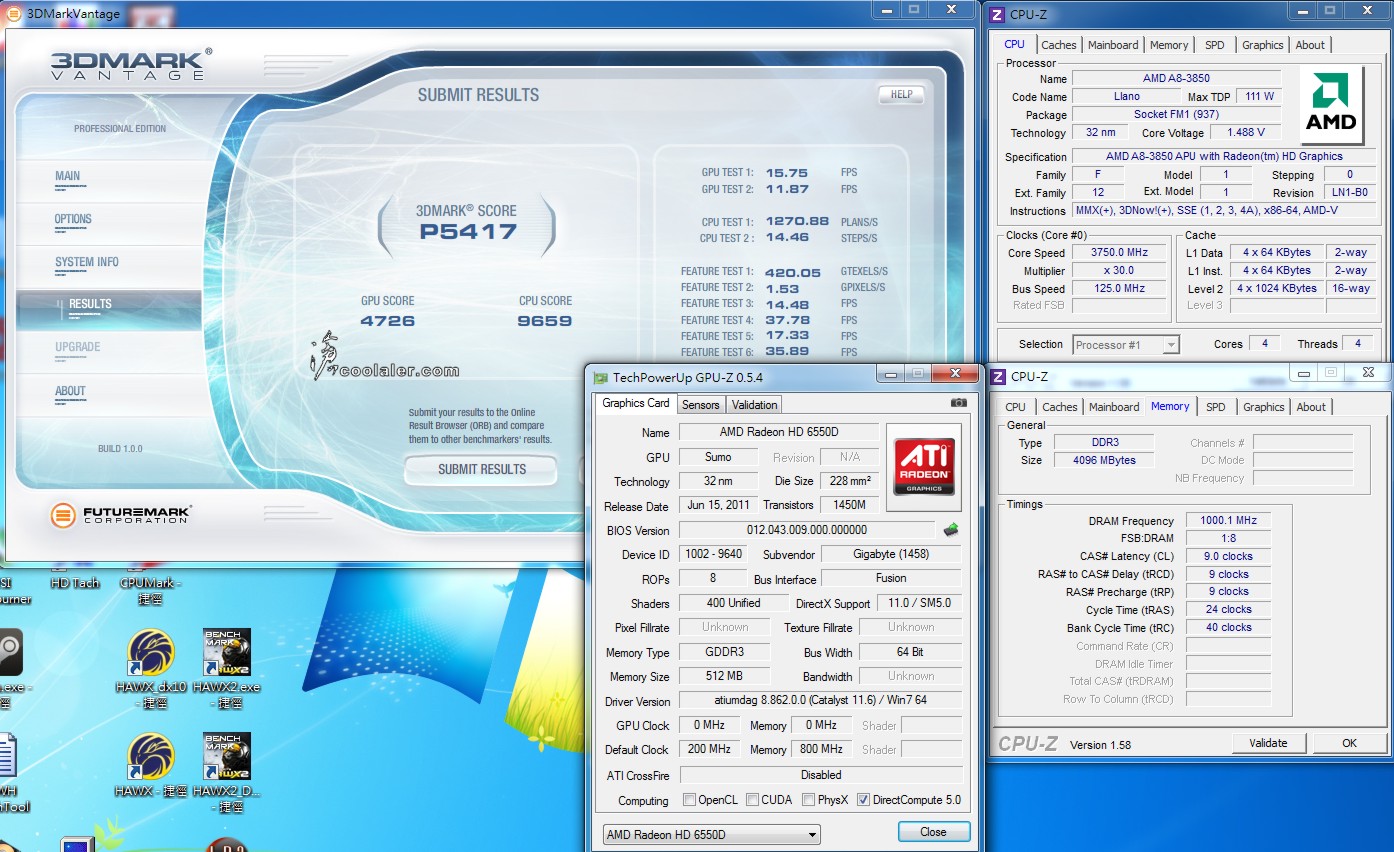Image resolution: width=1394 pixels, height=852 pixels.
Task: Click the Driver Version field in GPU-Z
Action: 821,701
